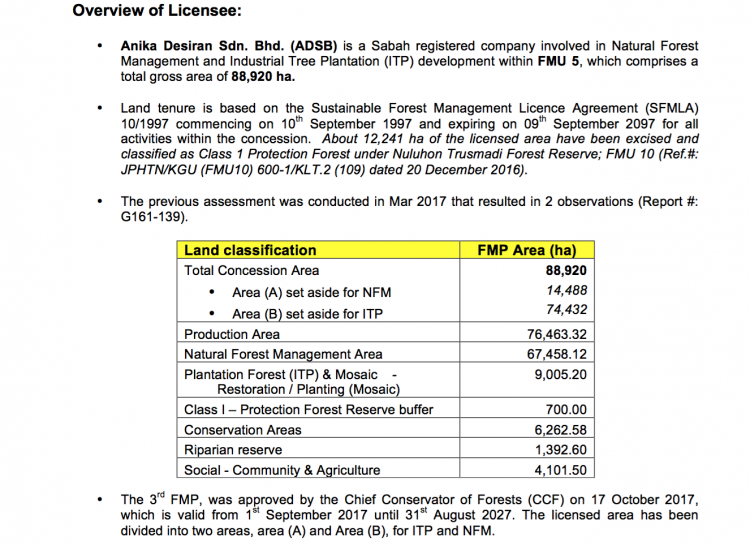The width and height of the screenshot is (750, 550).
Task: Click the table value '14,488'
Action: click(x=566, y=290)
